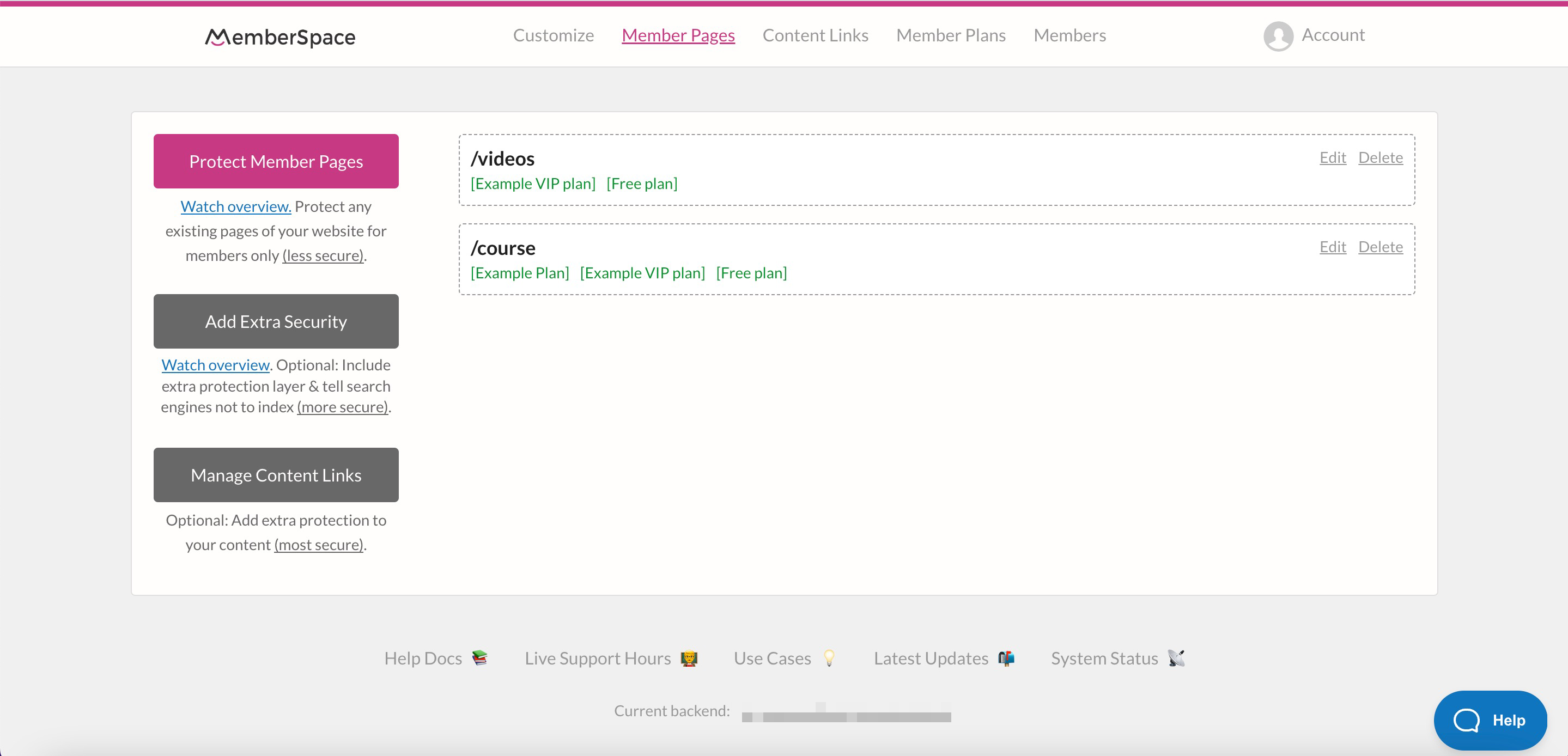This screenshot has width=1568, height=756.
Task: Navigate to the Customize menu item
Action: click(553, 35)
